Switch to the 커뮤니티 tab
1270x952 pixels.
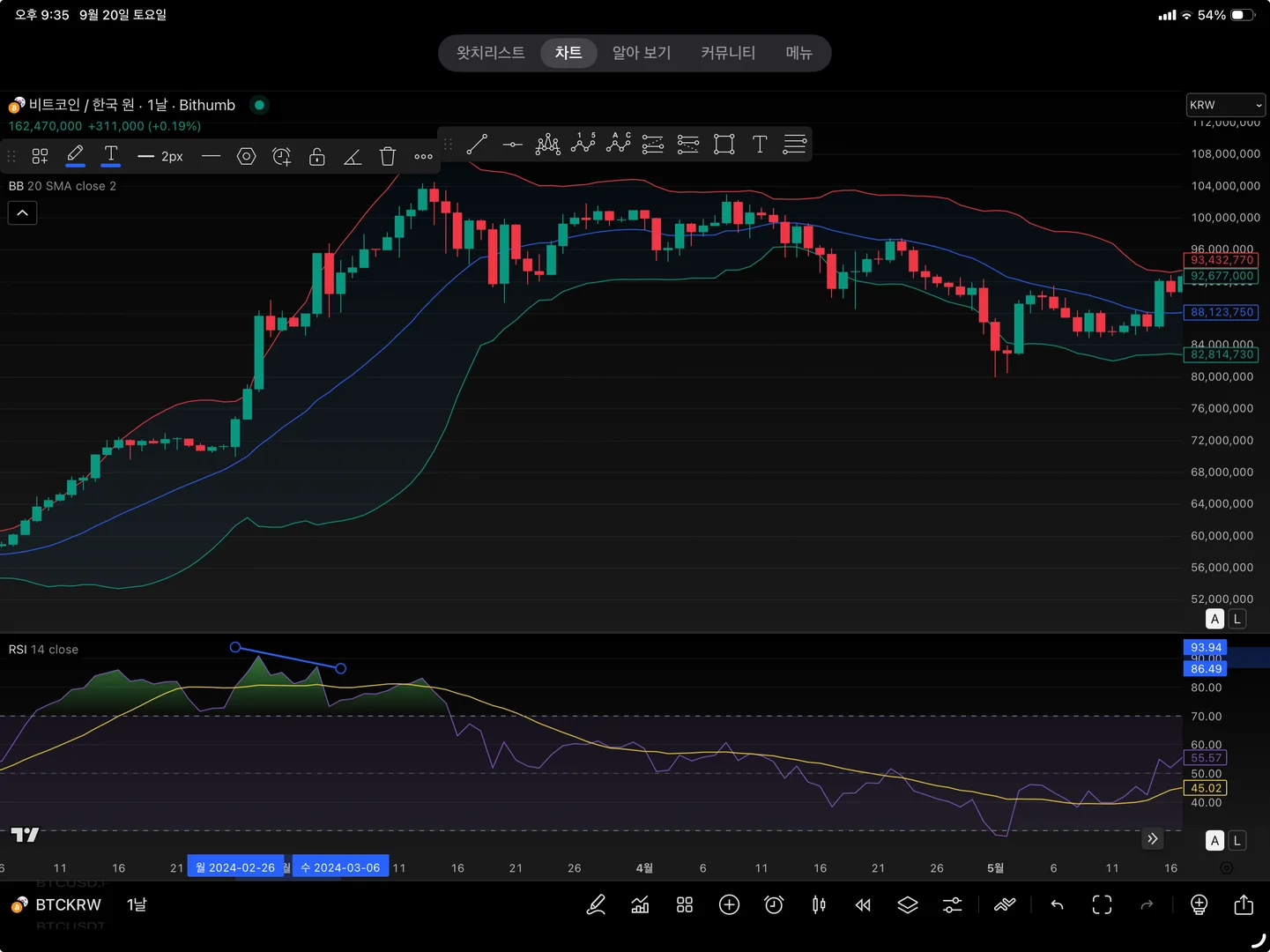pyautogui.click(x=728, y=53)
